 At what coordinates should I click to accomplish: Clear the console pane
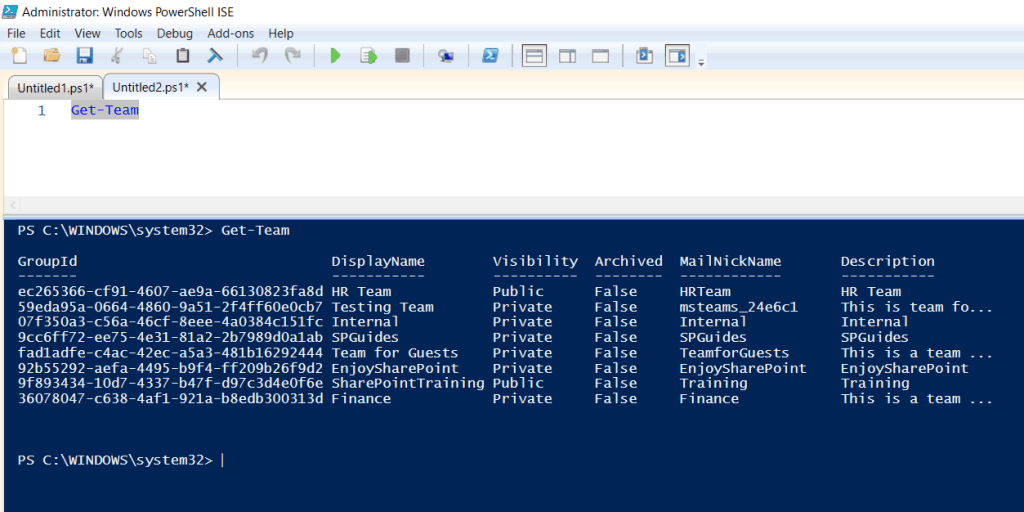point(215,56)
